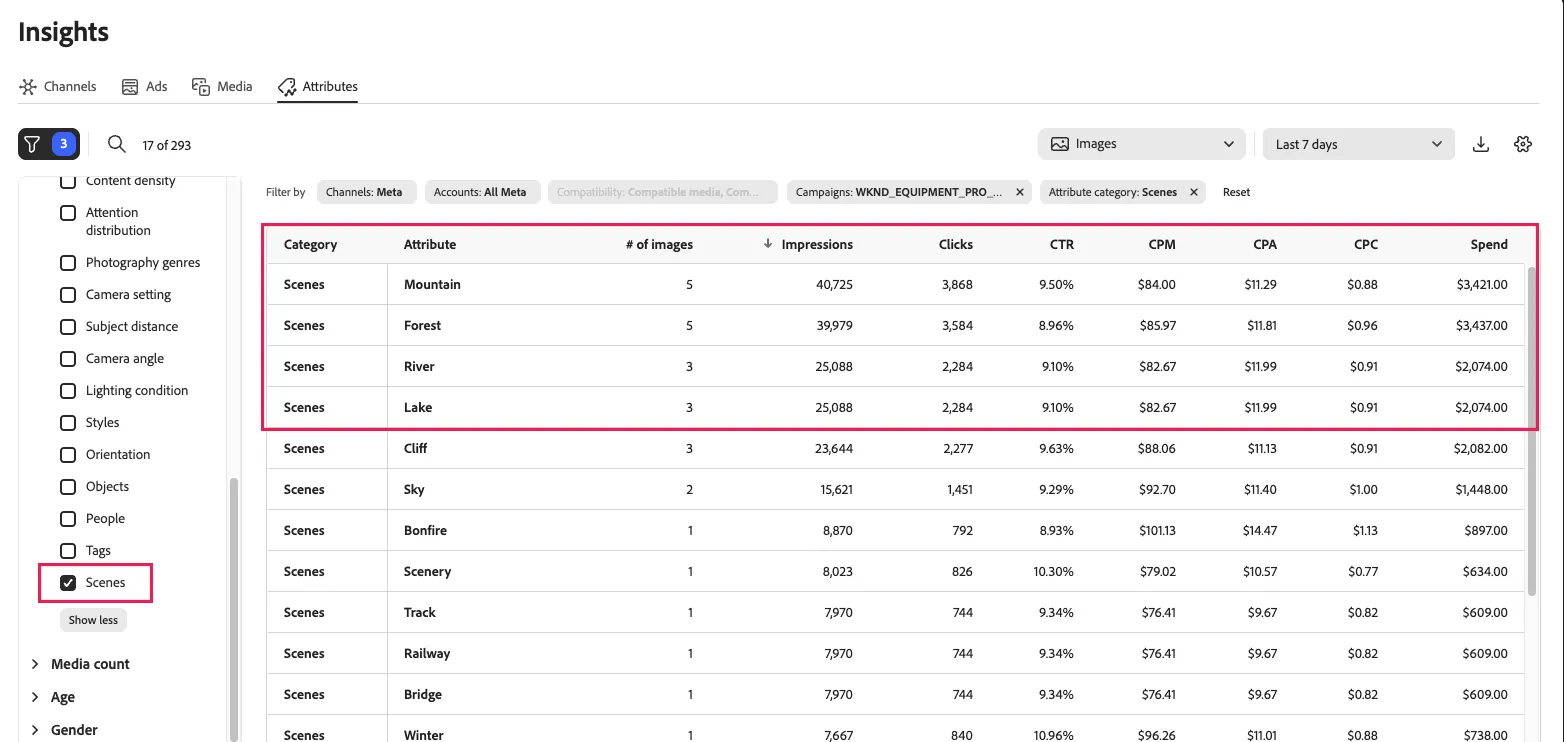Remove the Campaigns filter chip

coord(1019,192)
